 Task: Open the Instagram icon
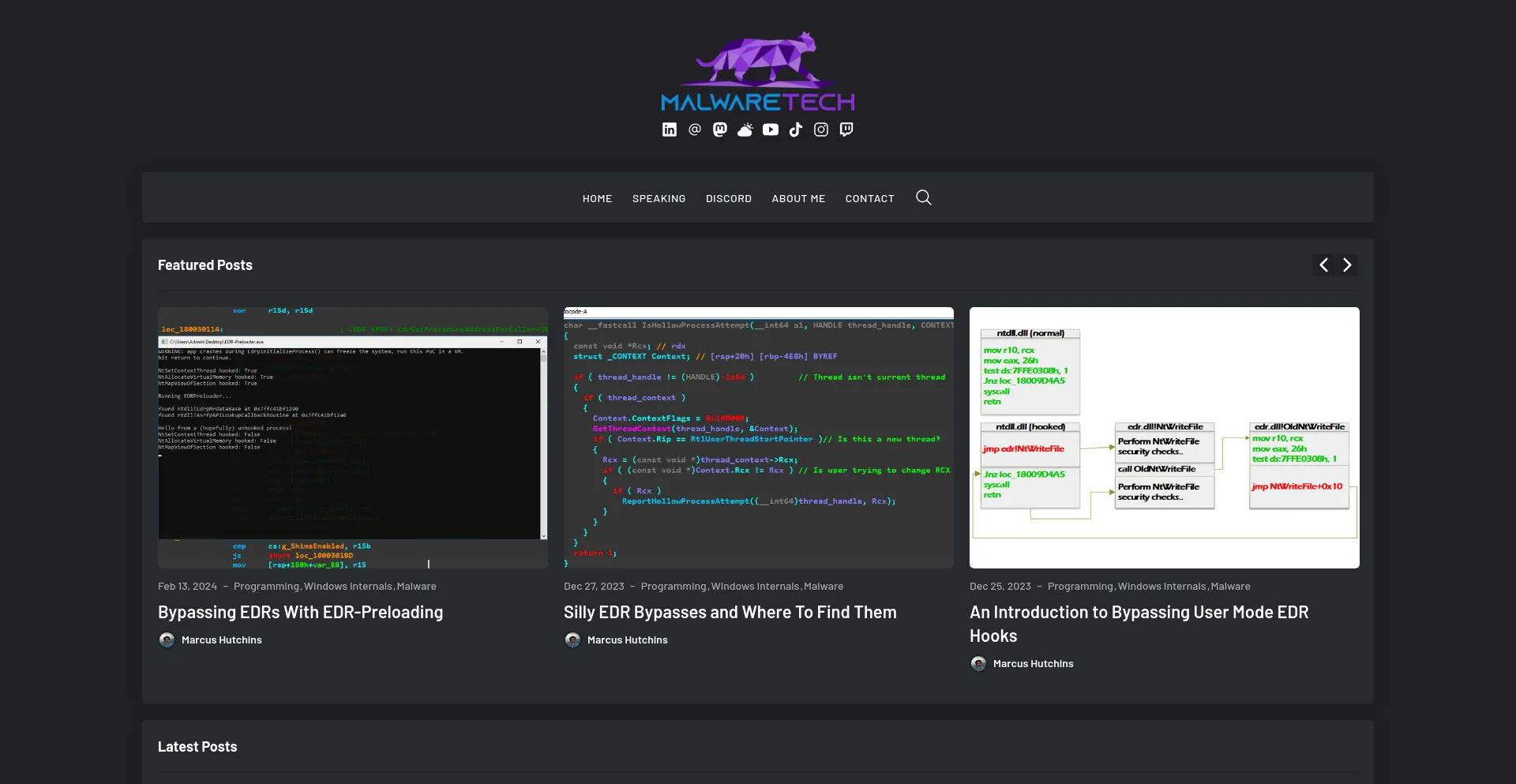pos(821,129)
